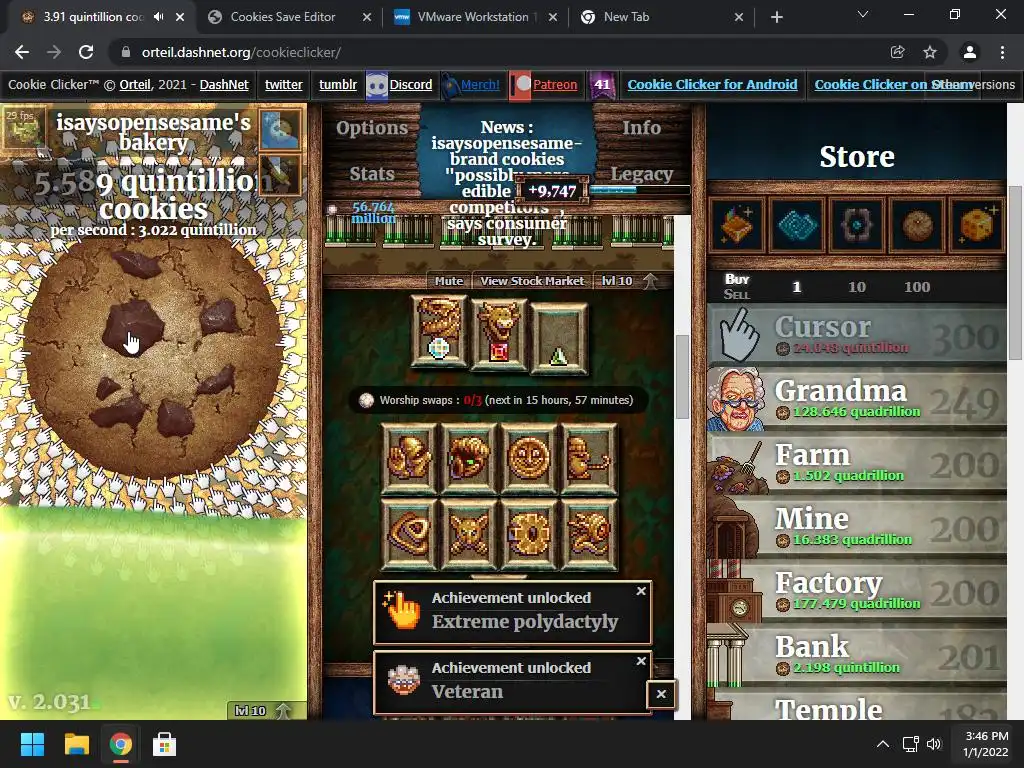Open Windows Start menu
1024x768 pixels.
click(32, 744)
